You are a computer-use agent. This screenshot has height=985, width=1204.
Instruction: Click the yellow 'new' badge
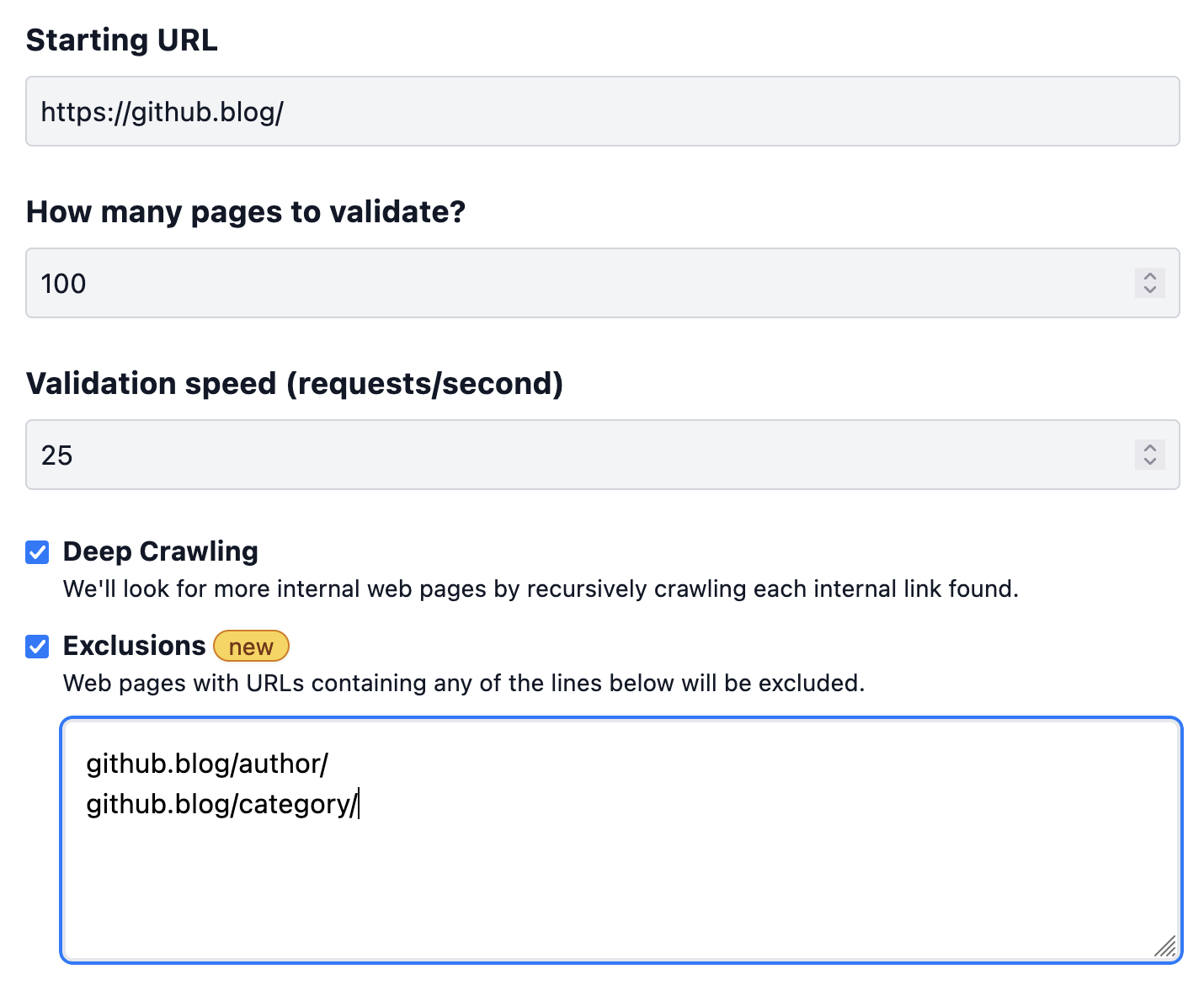coord(251,647)
